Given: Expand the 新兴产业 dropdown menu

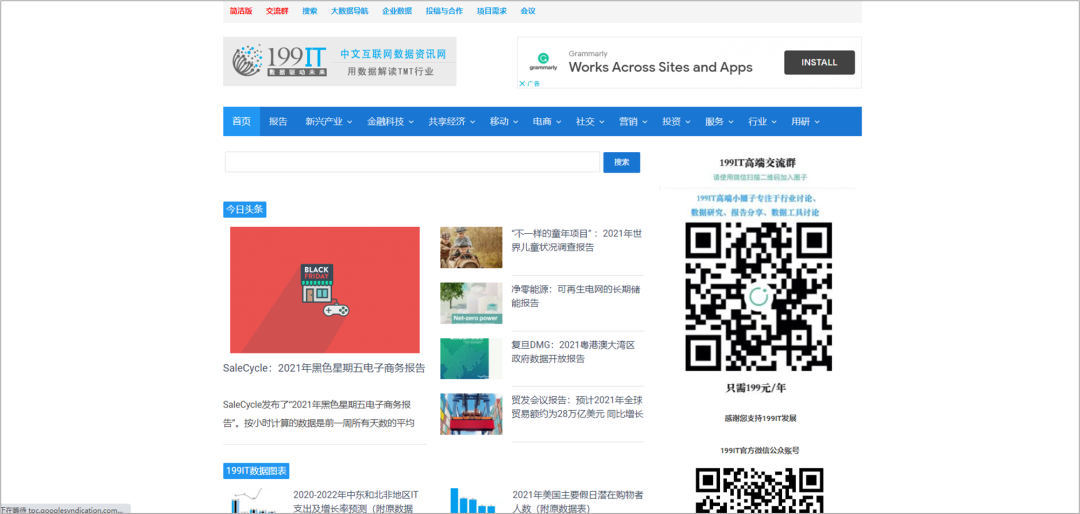Looking at the screenshot, I should 329,122.
